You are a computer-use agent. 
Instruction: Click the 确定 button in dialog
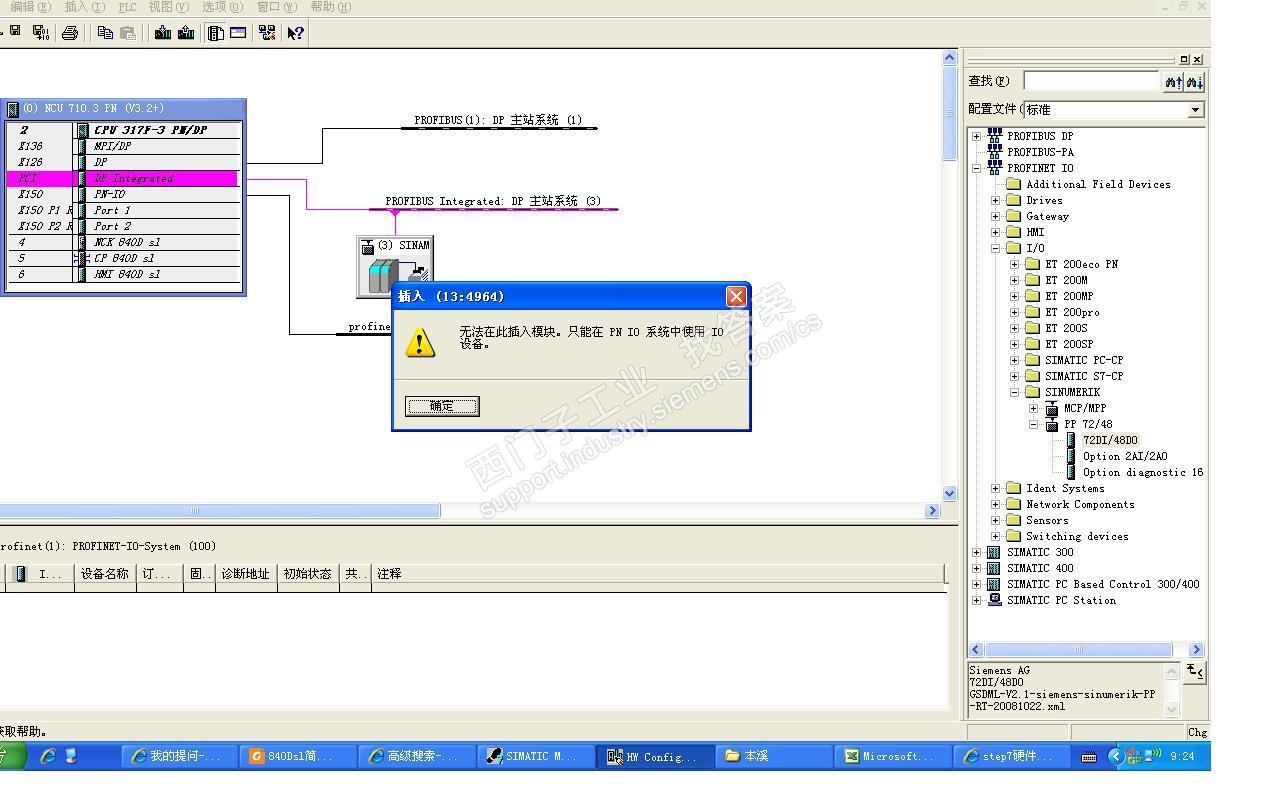tap(442, 405)
